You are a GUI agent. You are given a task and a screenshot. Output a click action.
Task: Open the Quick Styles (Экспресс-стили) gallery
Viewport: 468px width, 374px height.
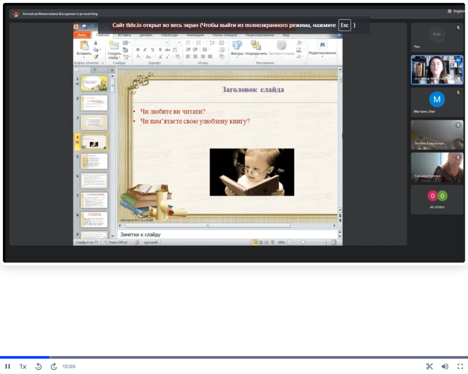click(282, 48)
